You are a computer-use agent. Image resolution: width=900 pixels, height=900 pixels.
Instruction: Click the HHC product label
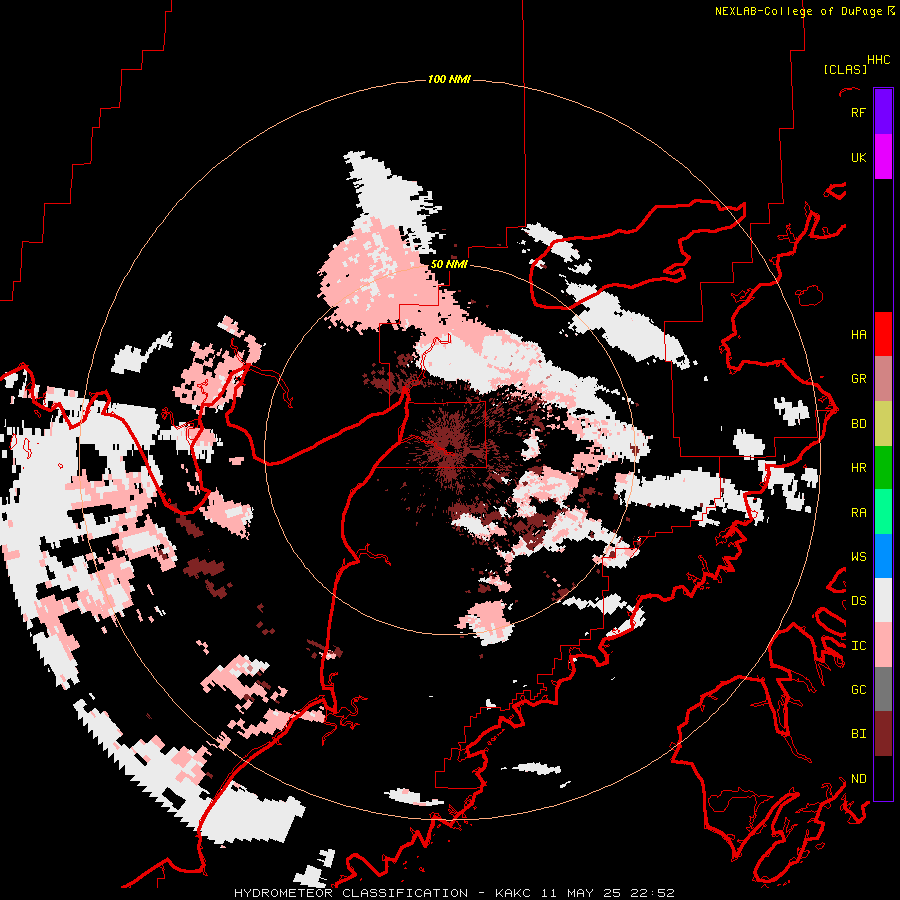click(x=879, y=60)
